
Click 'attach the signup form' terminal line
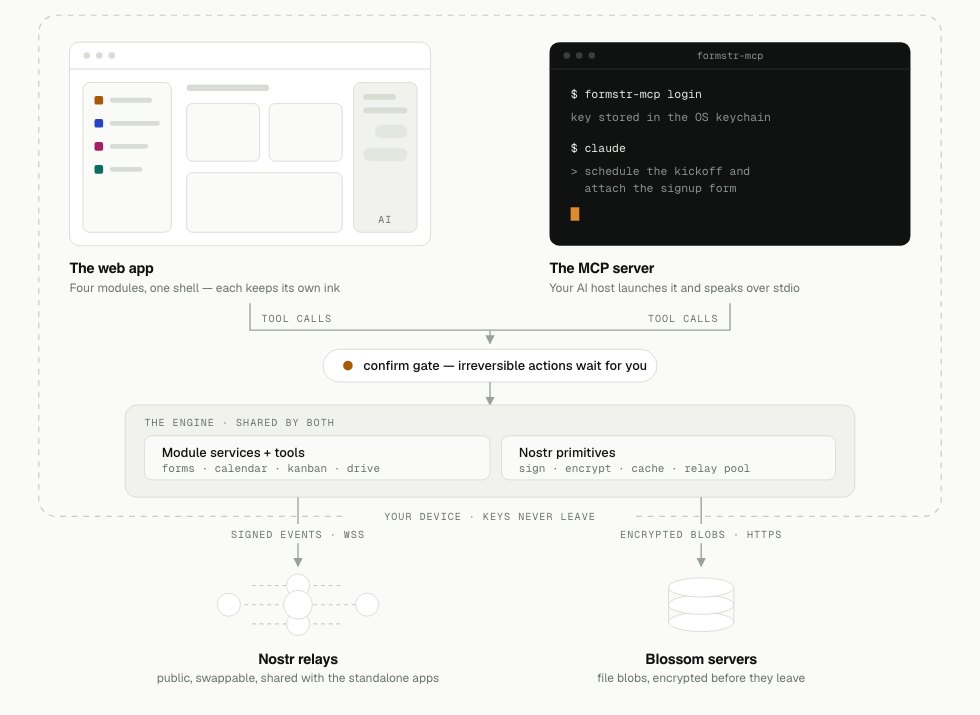pyautogui.click(x=661, y=188)
